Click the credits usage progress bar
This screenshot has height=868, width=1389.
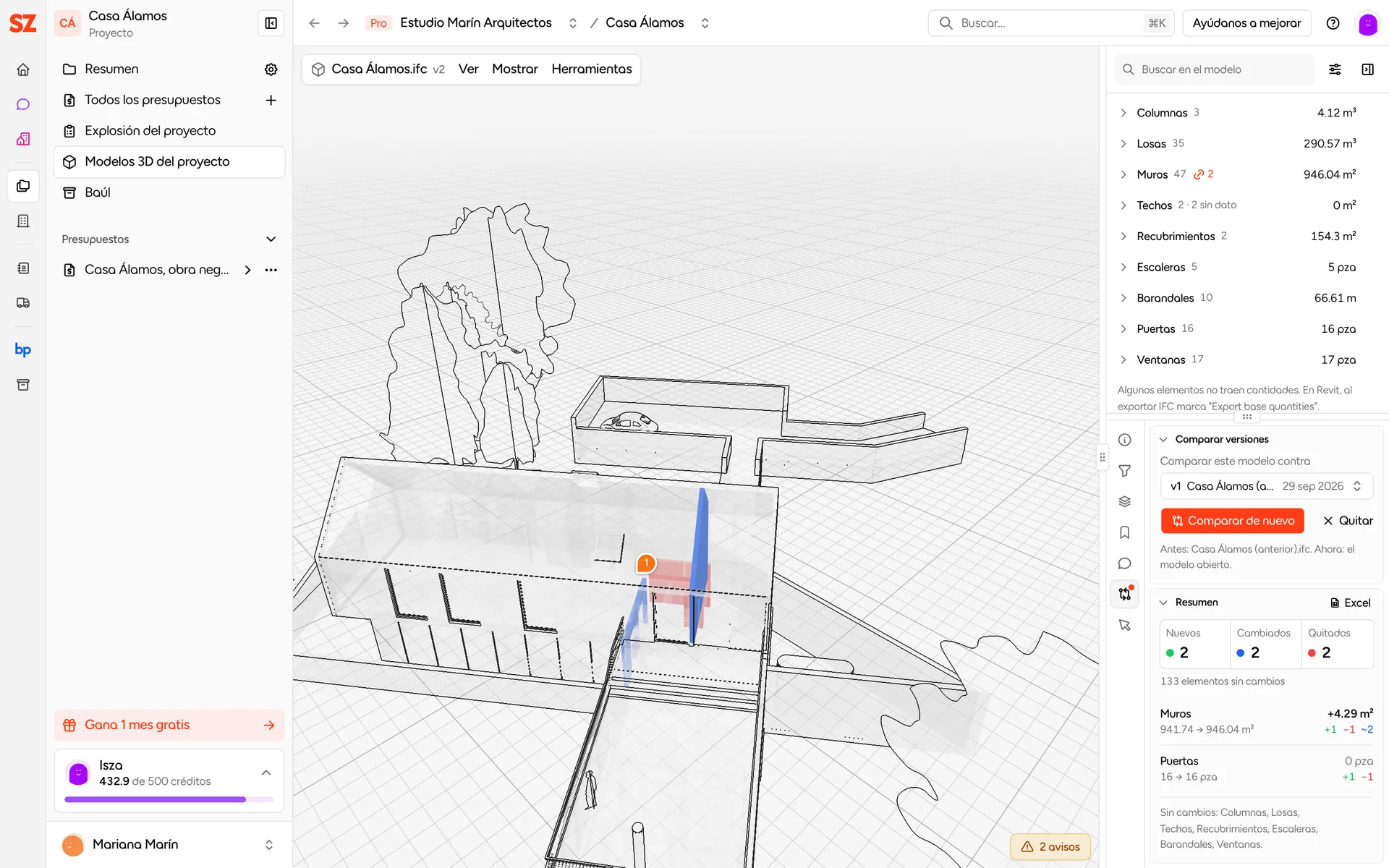pyautogui.click(x=169, y=799)
